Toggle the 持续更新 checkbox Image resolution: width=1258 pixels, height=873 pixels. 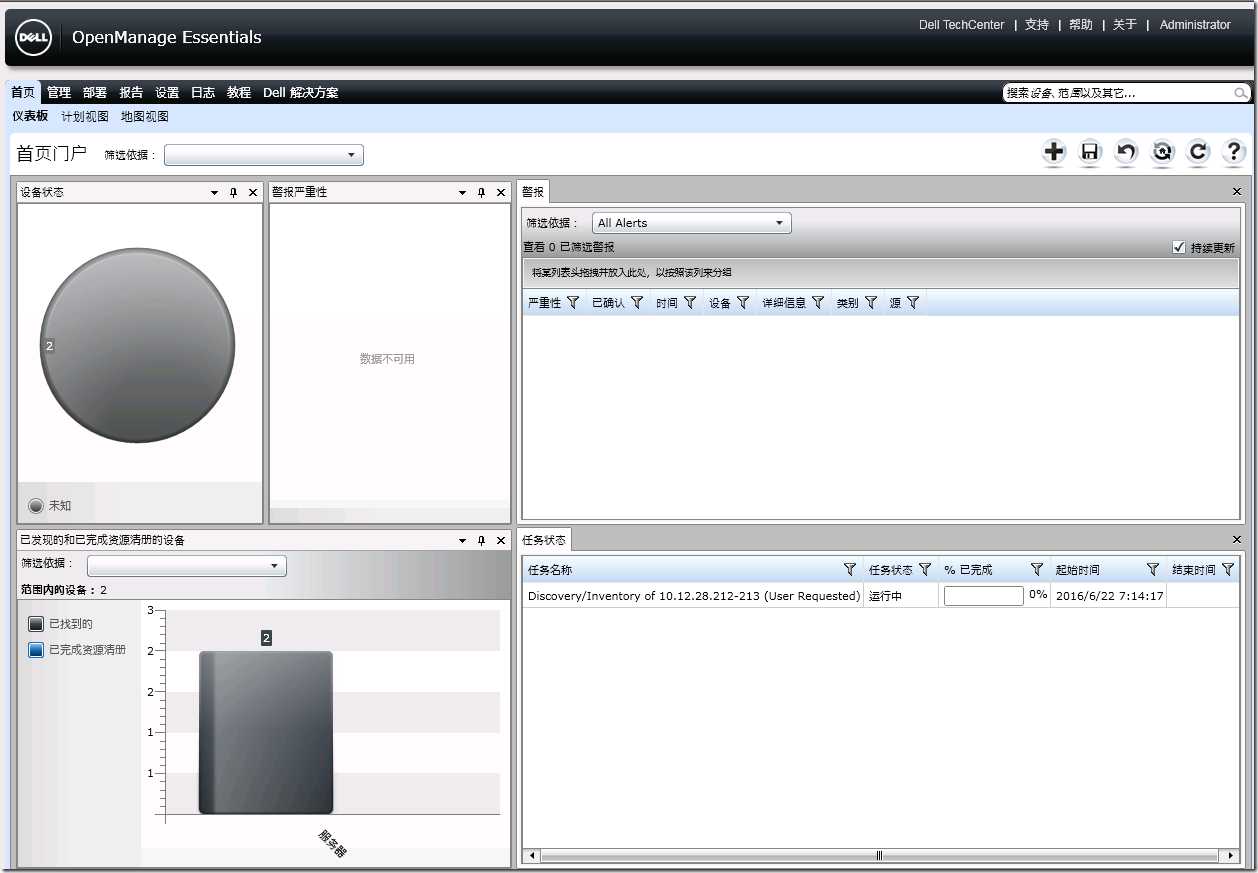[x=1179, y=247]
